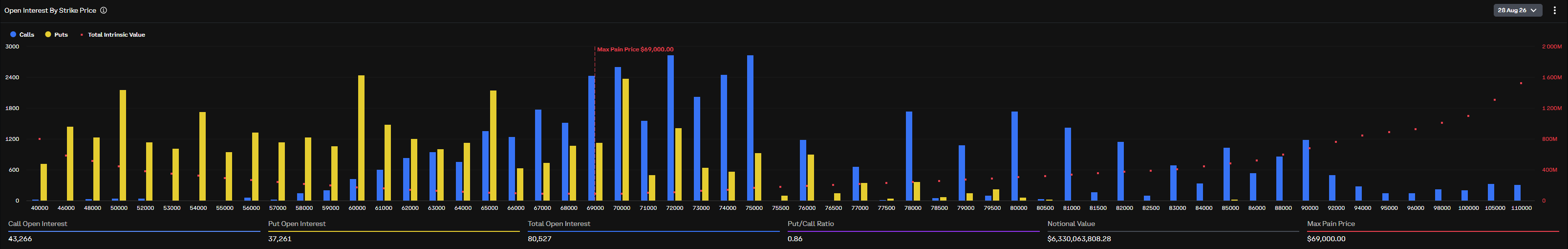Click the Call Open Interest value 43,266

click(20, 239)
